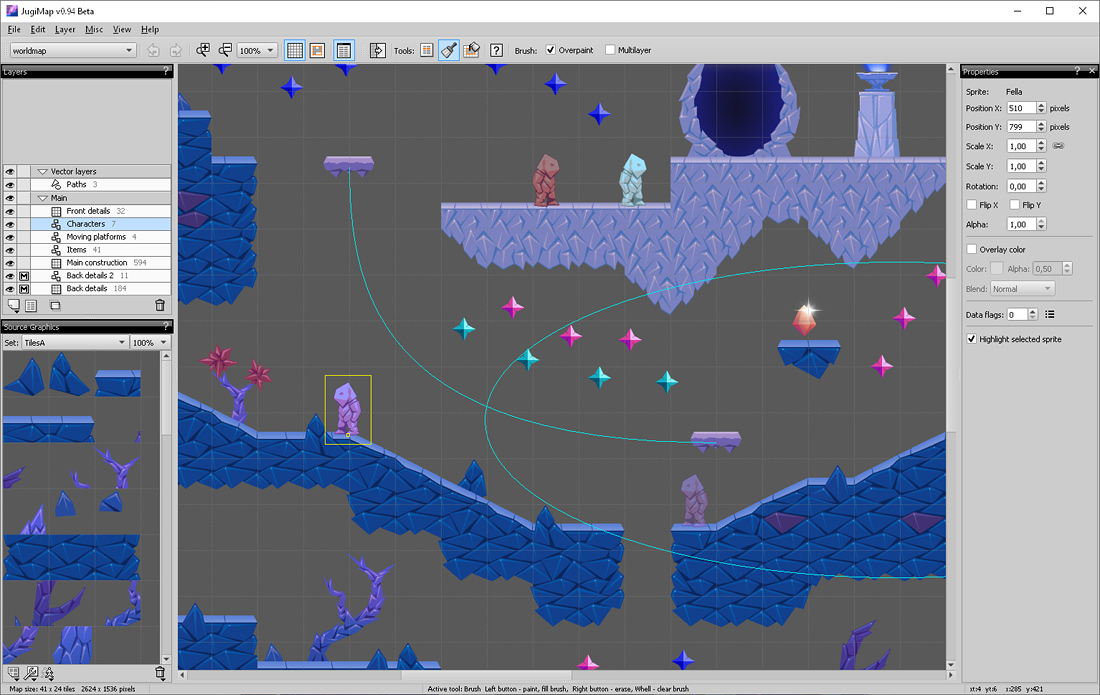Open the worldmap map dropdown

click(72, 50)
